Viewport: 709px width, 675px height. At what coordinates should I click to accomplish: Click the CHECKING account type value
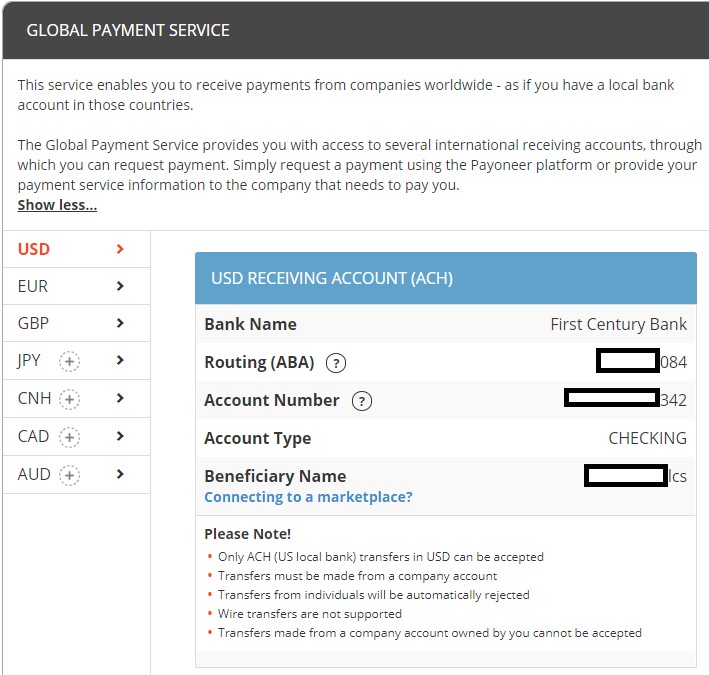point(648,438)
